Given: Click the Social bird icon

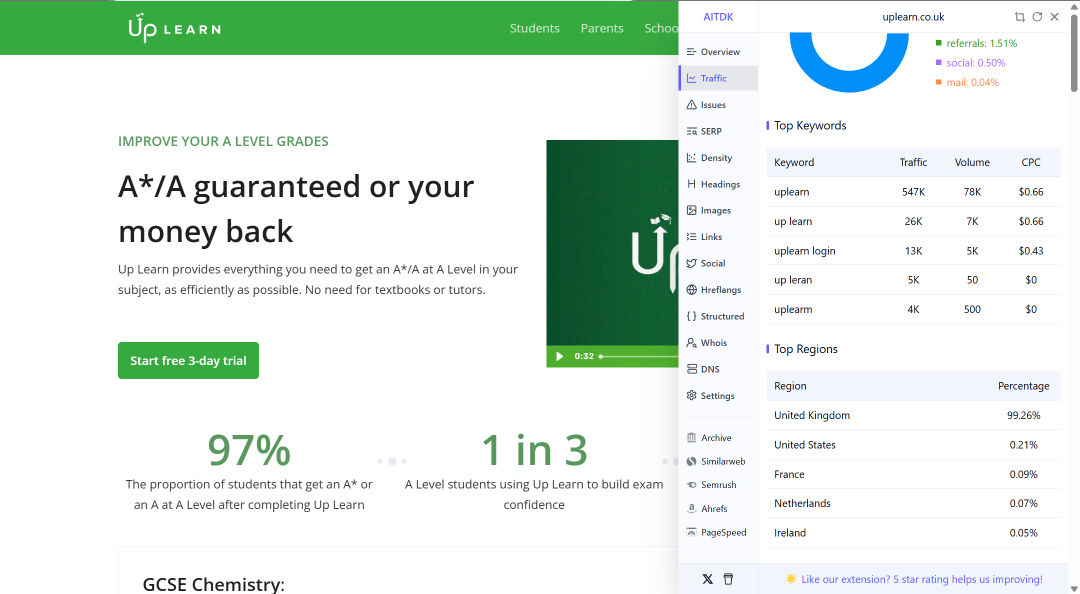Looking at the screenshot, I should point(692,263).
